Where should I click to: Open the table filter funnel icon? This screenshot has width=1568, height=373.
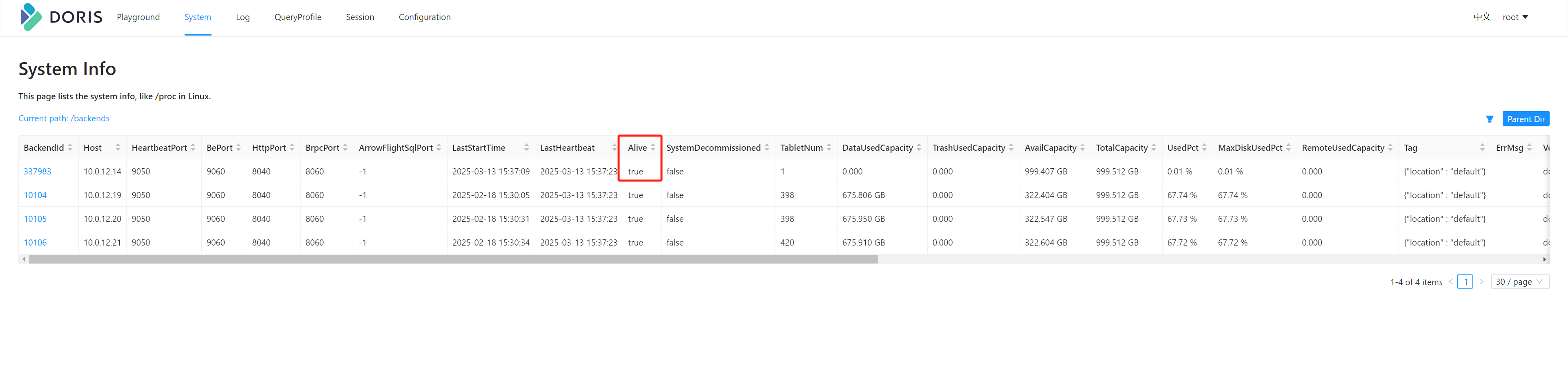[1489, 119]
